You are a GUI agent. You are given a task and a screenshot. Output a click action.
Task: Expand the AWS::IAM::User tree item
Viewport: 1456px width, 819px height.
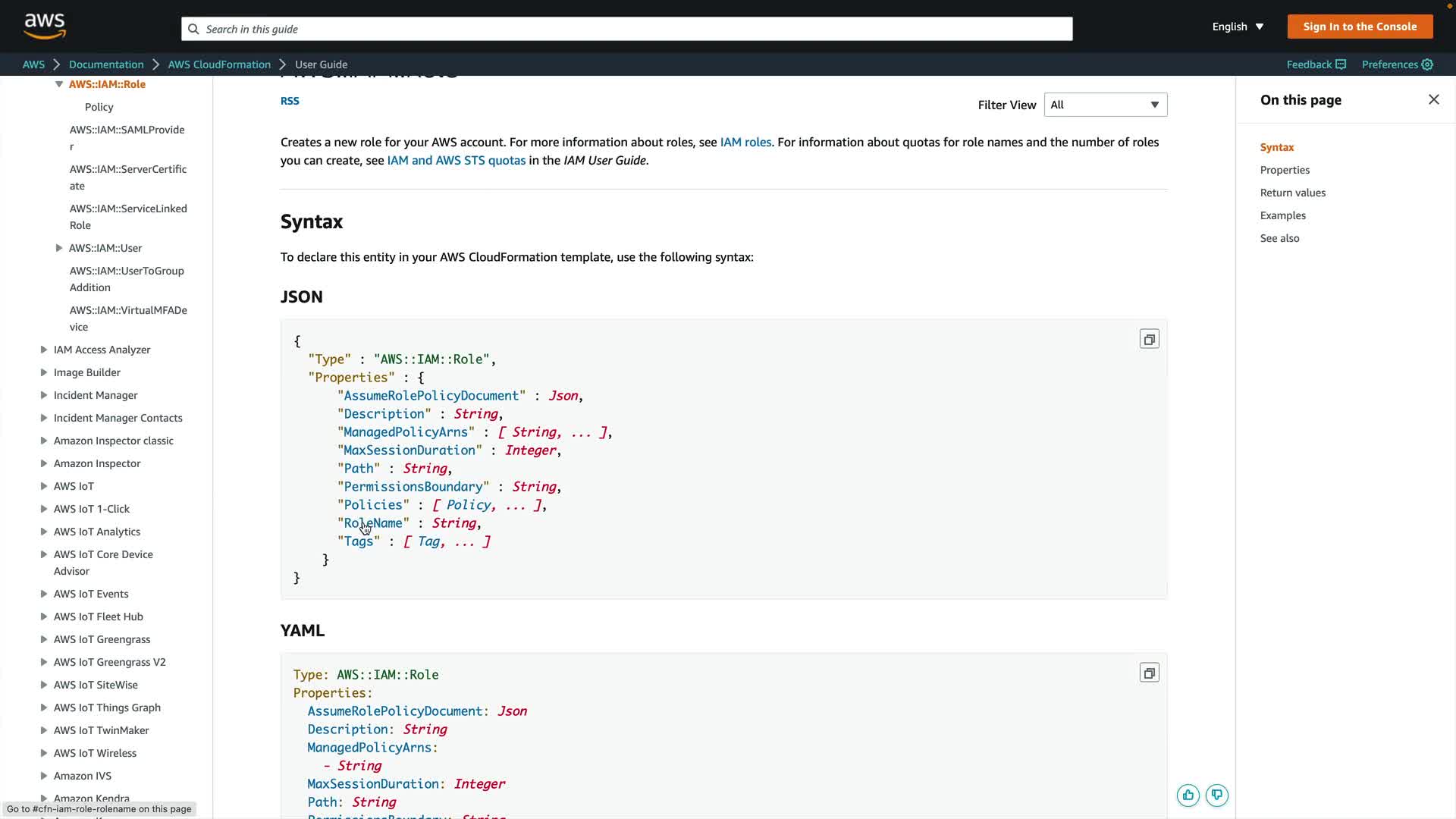pos(59,248)
